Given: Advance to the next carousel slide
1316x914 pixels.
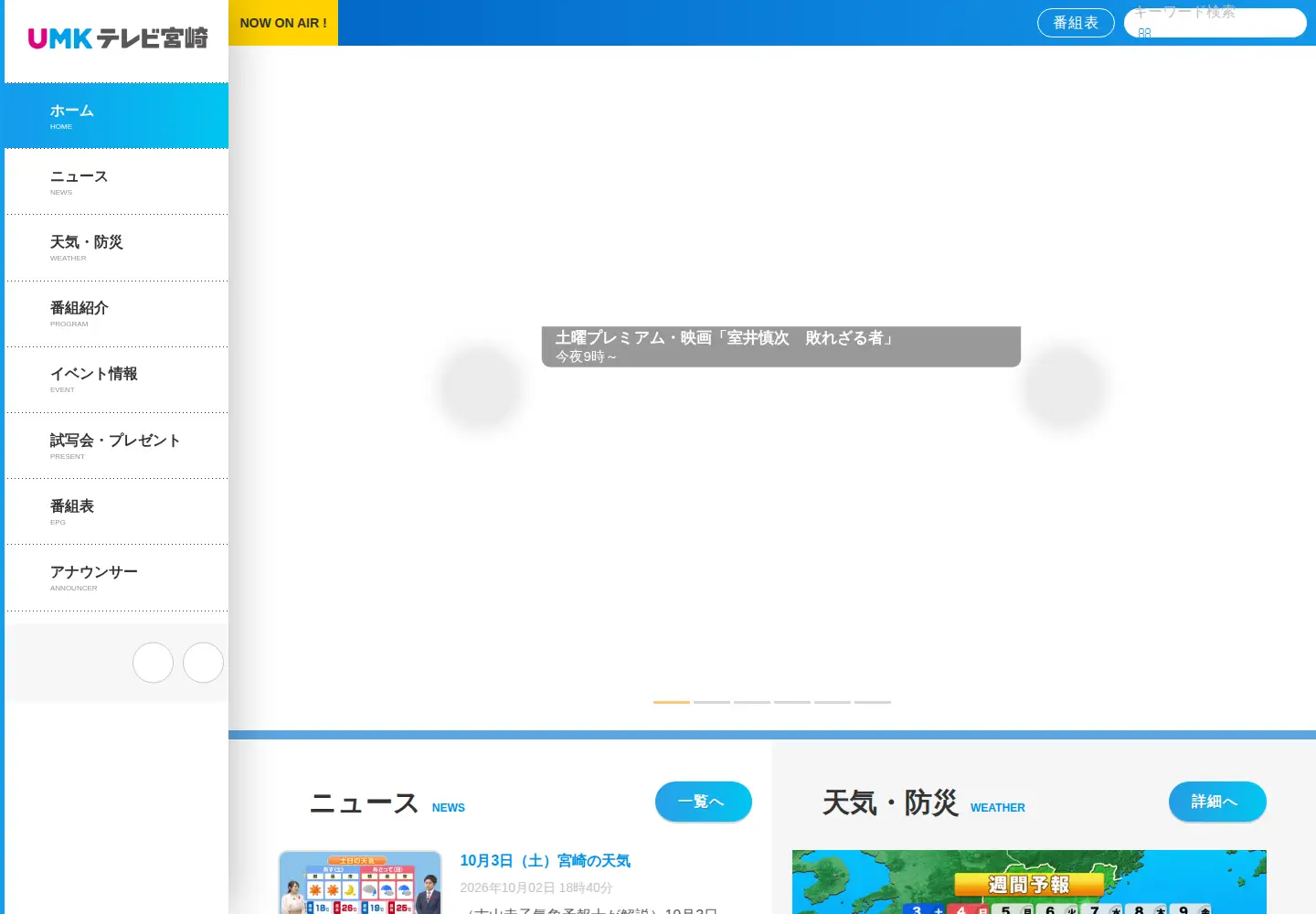Looking at the screenshot, I should [x=1064, y=388].
